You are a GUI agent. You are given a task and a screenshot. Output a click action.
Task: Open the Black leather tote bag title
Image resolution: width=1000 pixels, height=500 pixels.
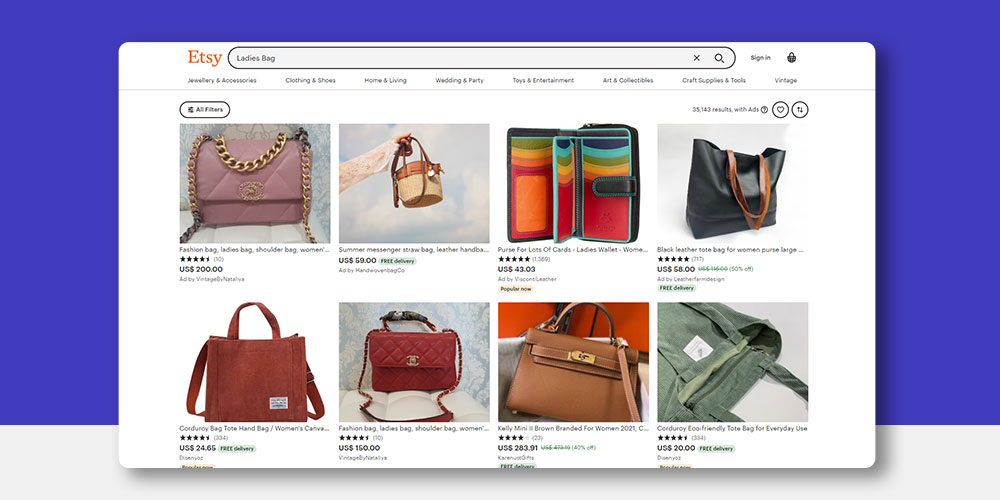[x=731, y=250]
